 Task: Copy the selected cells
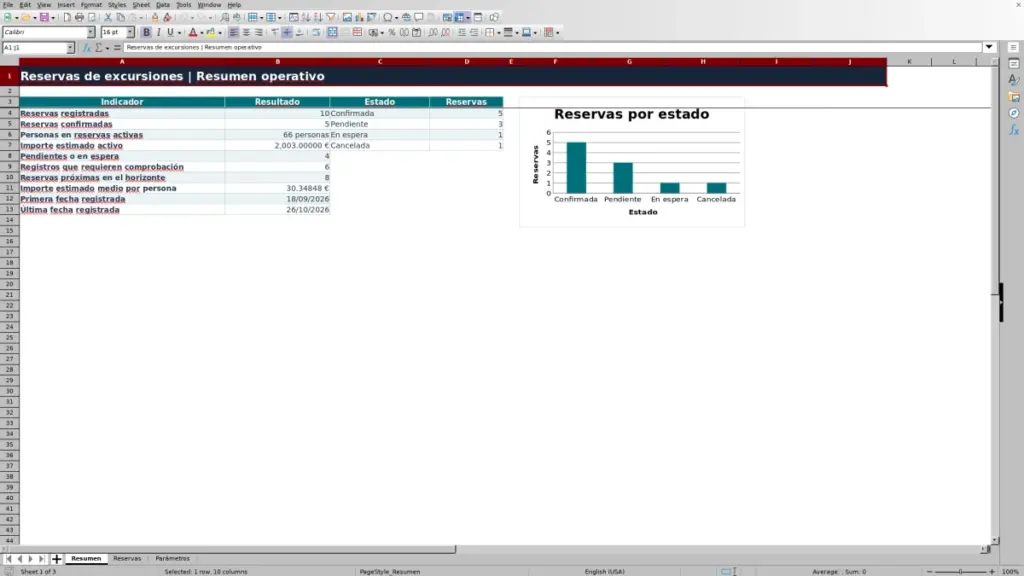click(x=120, y=18)
